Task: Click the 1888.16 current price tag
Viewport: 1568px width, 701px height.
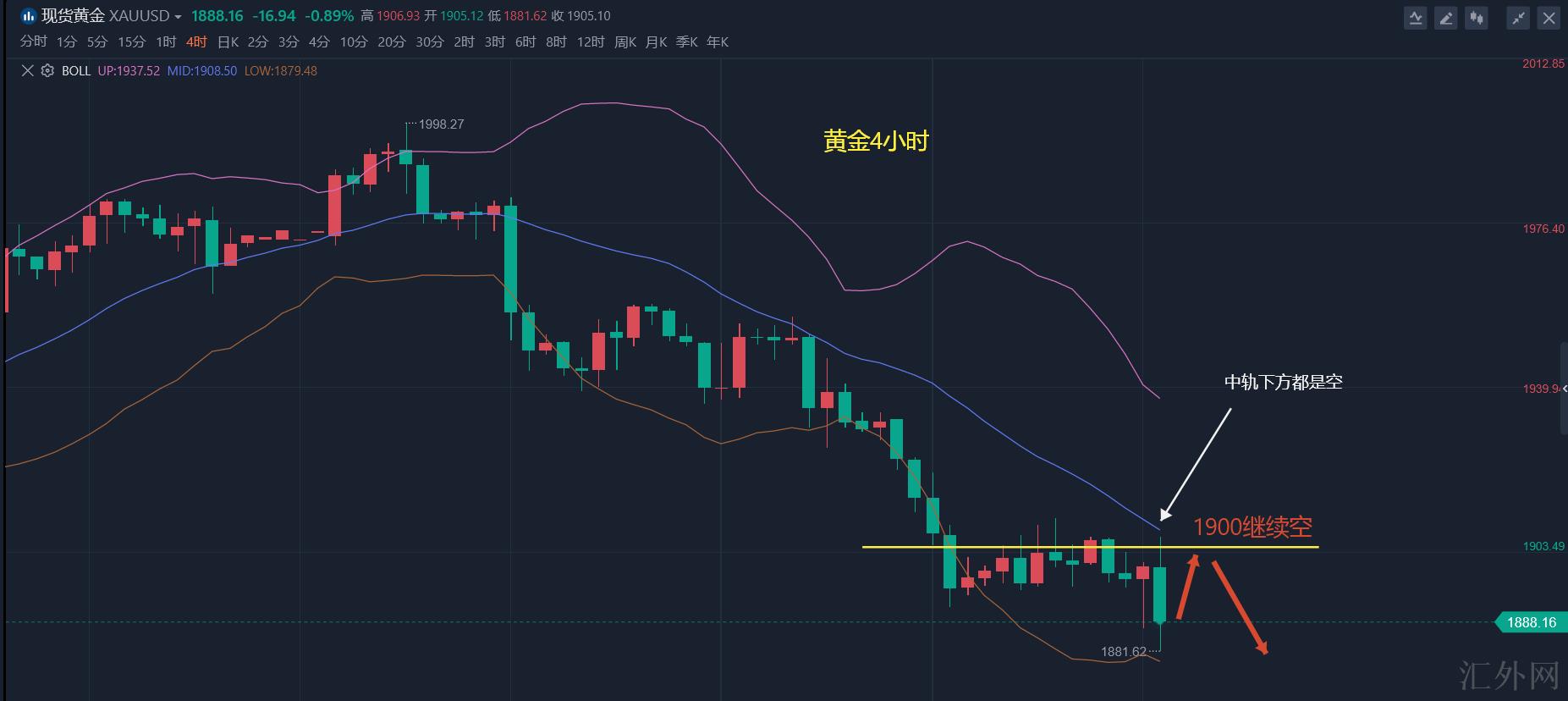Action: (1531, 622)
